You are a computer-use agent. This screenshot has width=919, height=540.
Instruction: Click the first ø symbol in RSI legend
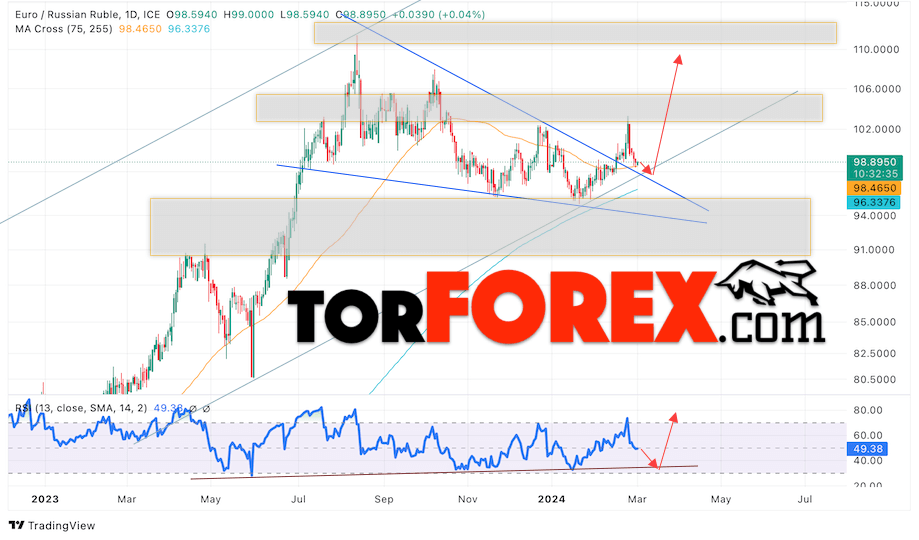(193, 409)
